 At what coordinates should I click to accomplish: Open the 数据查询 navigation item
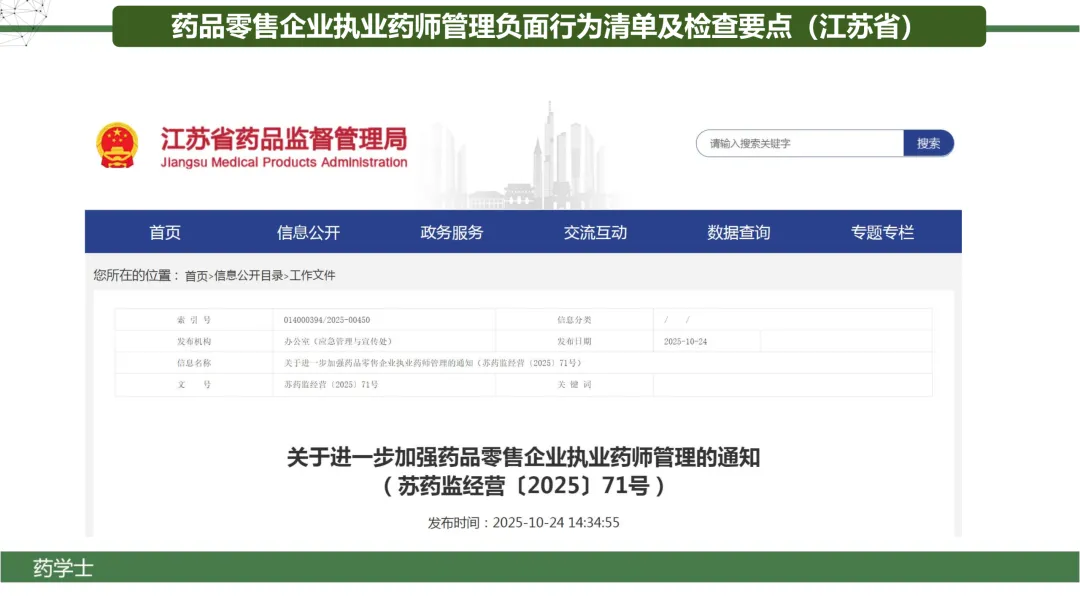[x=738, y=233]
